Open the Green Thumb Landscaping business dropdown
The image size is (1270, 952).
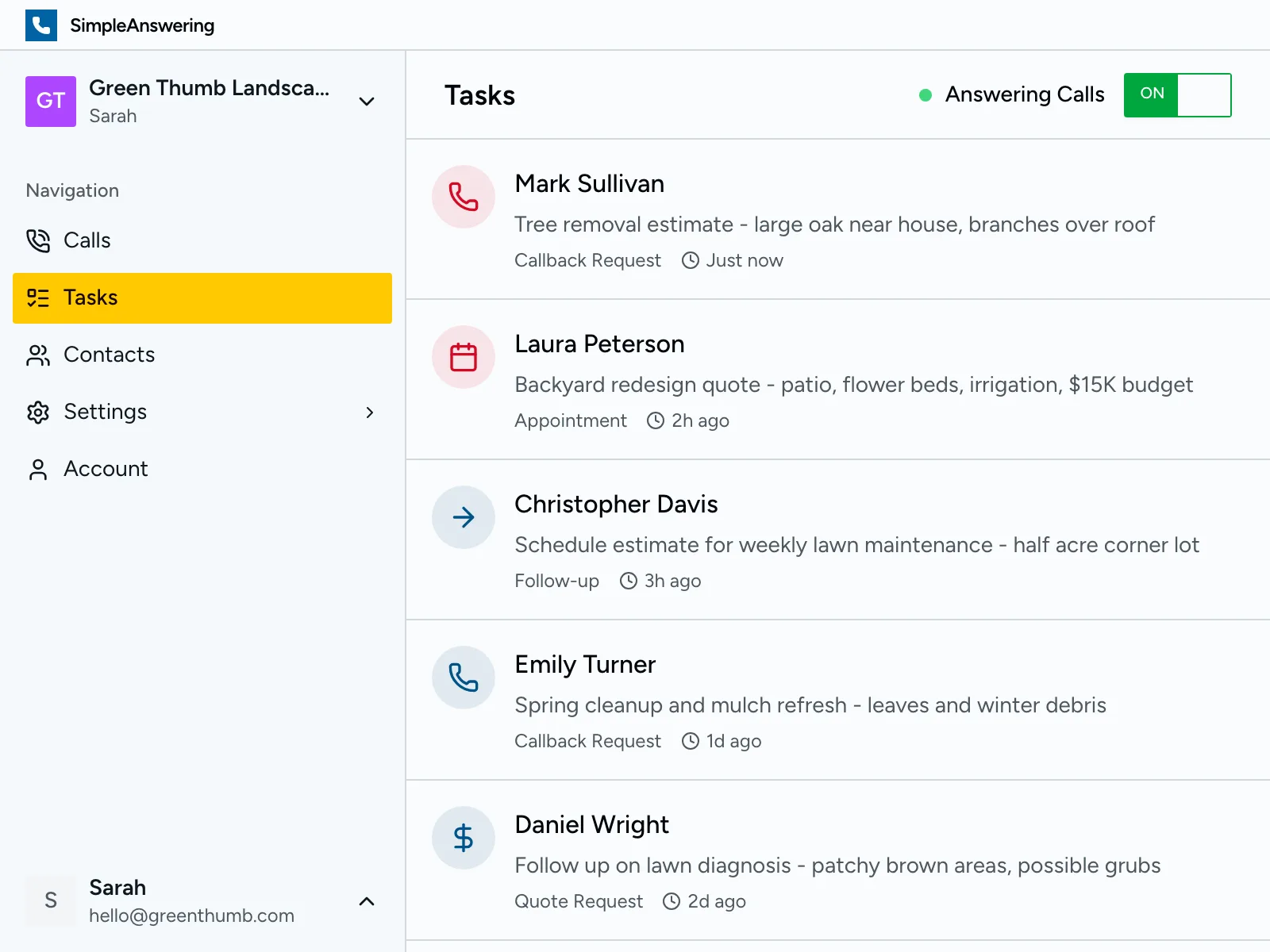click(x=366, y=102)
